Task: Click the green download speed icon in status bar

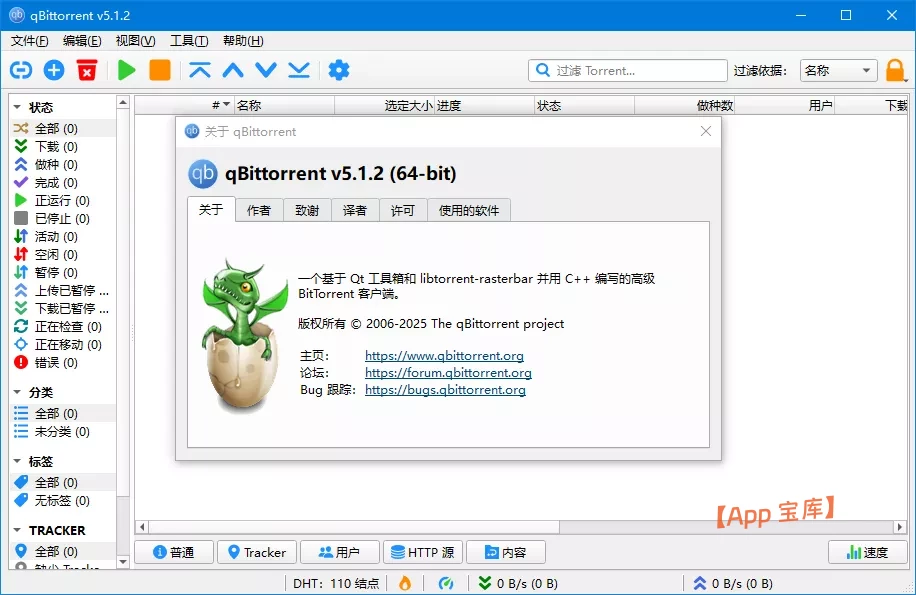Action: [x=485, y=583]
